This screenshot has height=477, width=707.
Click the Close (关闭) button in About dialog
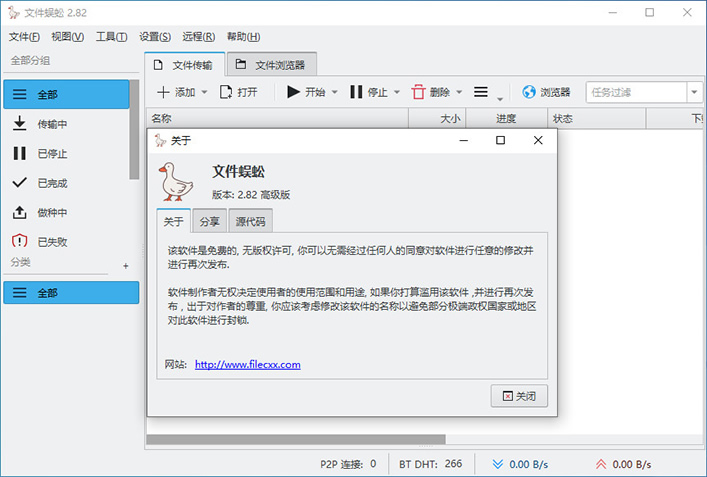tap(519, 396)
